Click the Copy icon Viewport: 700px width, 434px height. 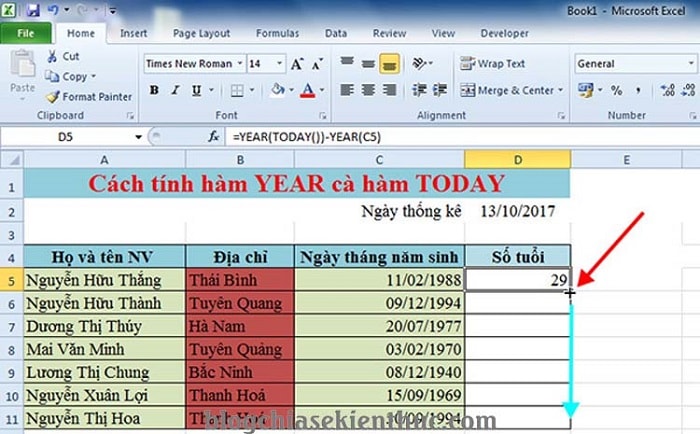52,76
